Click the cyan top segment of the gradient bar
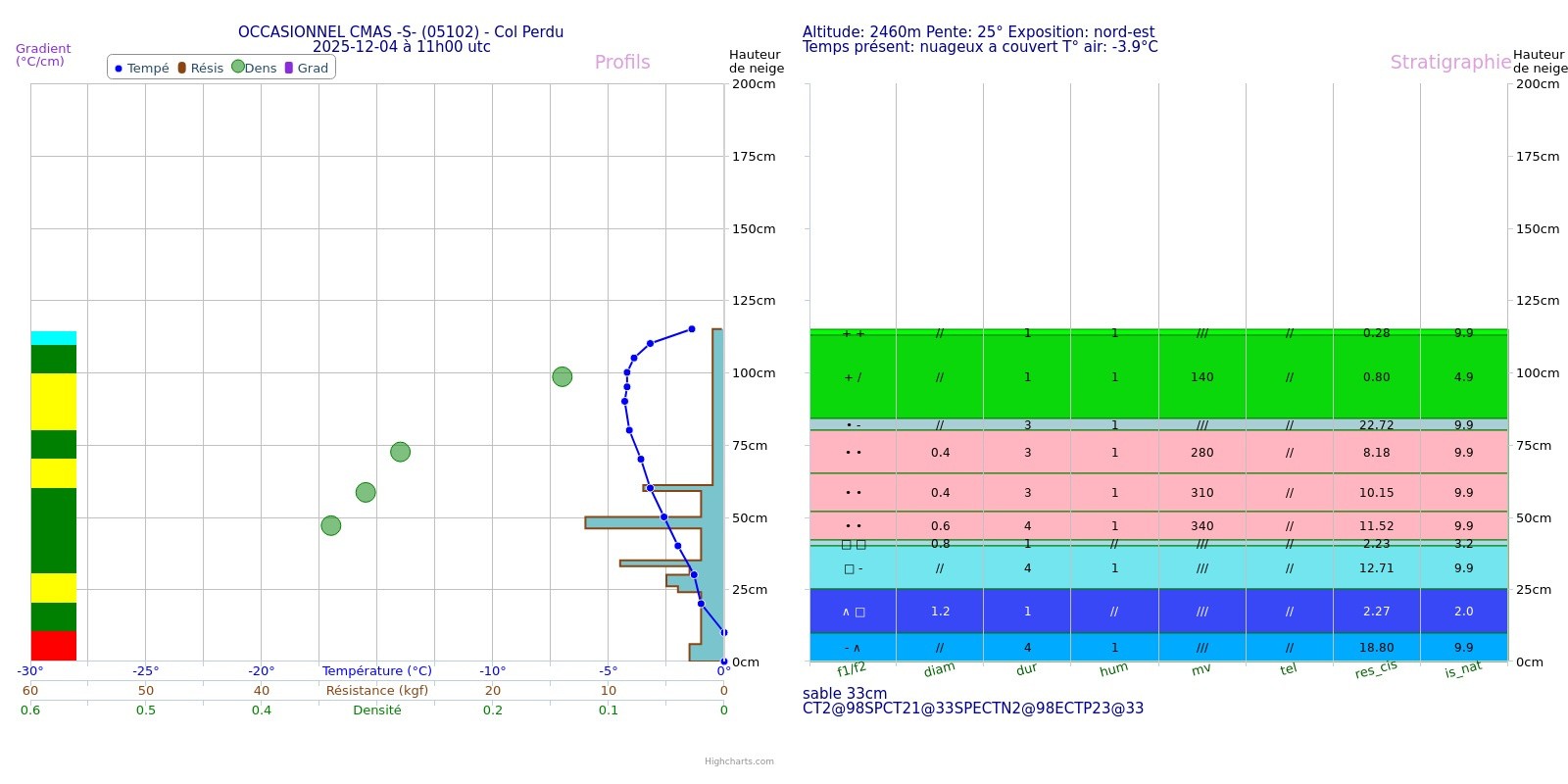The width and height of the screenshot is (1568, 784). [x=53, y=338]
